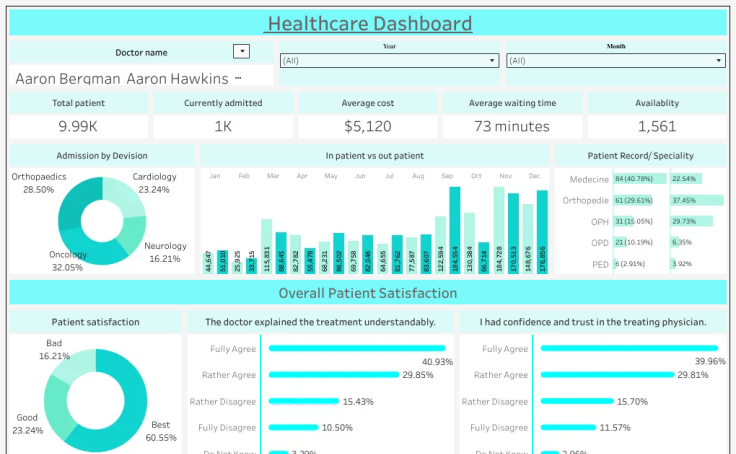Select the Total patient 9.99K value
Viewport: 736px width, 454px height.
pos(78,126)
